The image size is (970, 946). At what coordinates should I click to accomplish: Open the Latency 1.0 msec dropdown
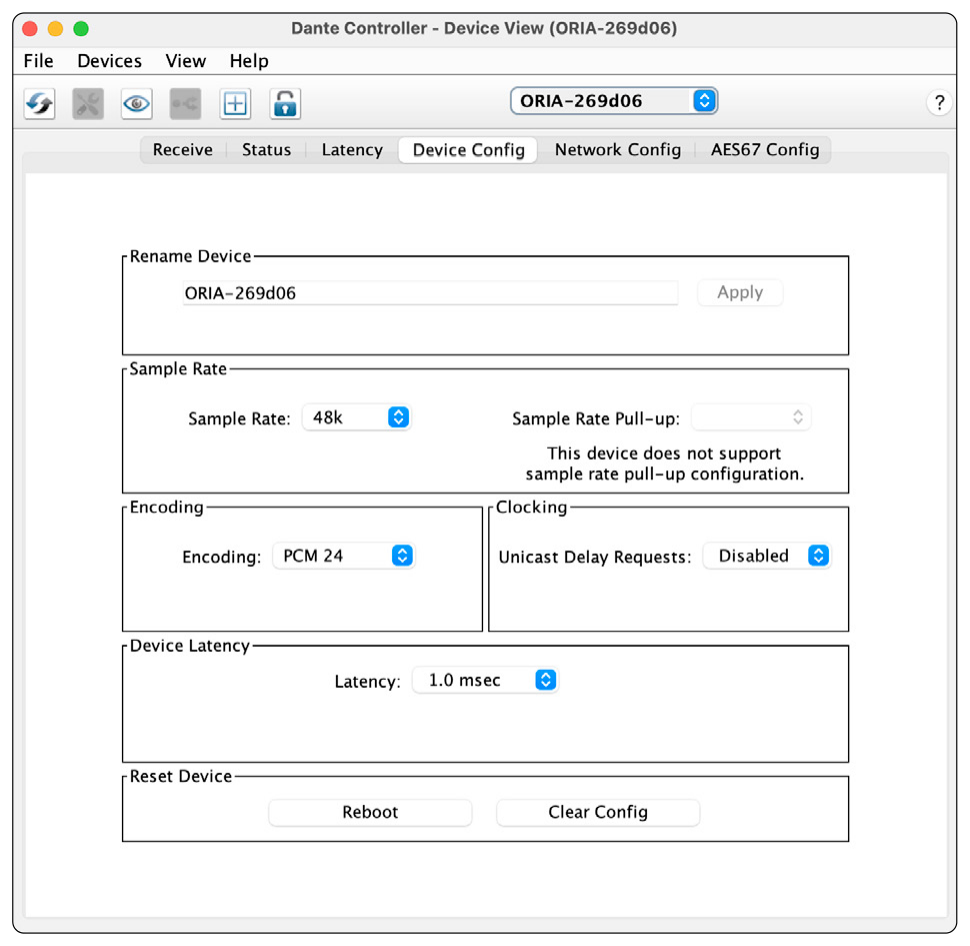485,680
